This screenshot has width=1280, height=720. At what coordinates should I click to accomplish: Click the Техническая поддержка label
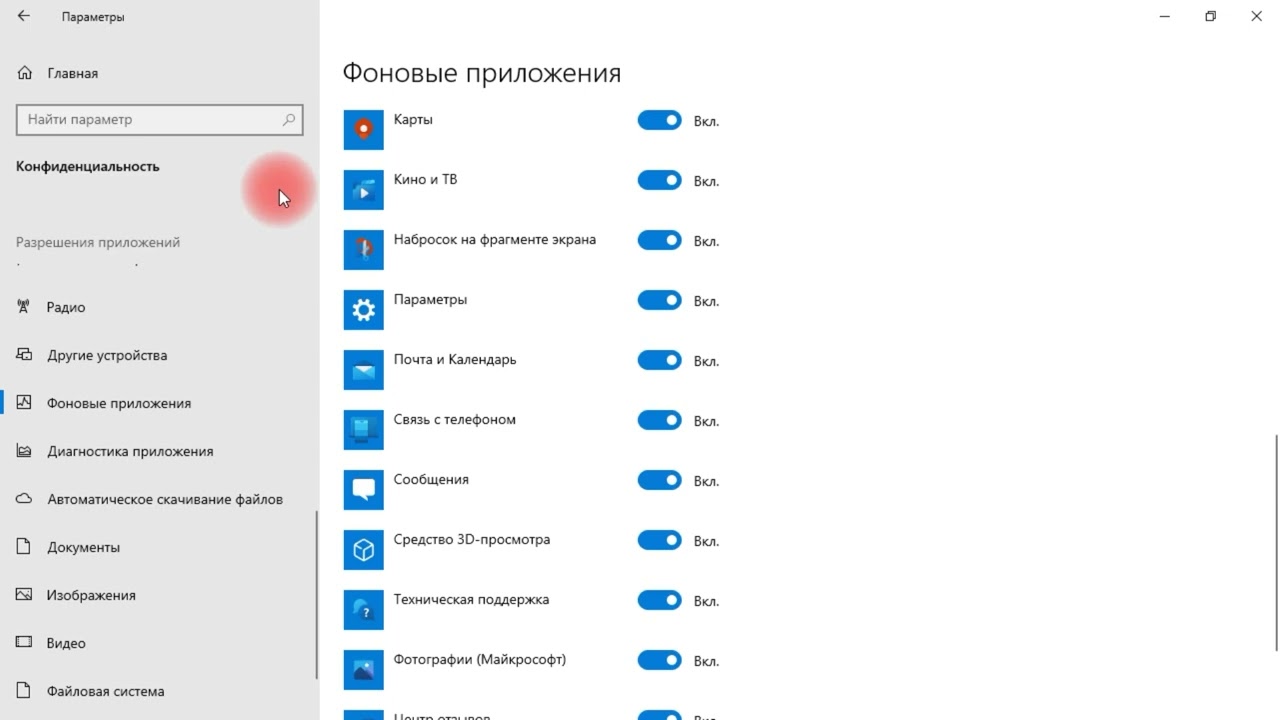[471, 599]
